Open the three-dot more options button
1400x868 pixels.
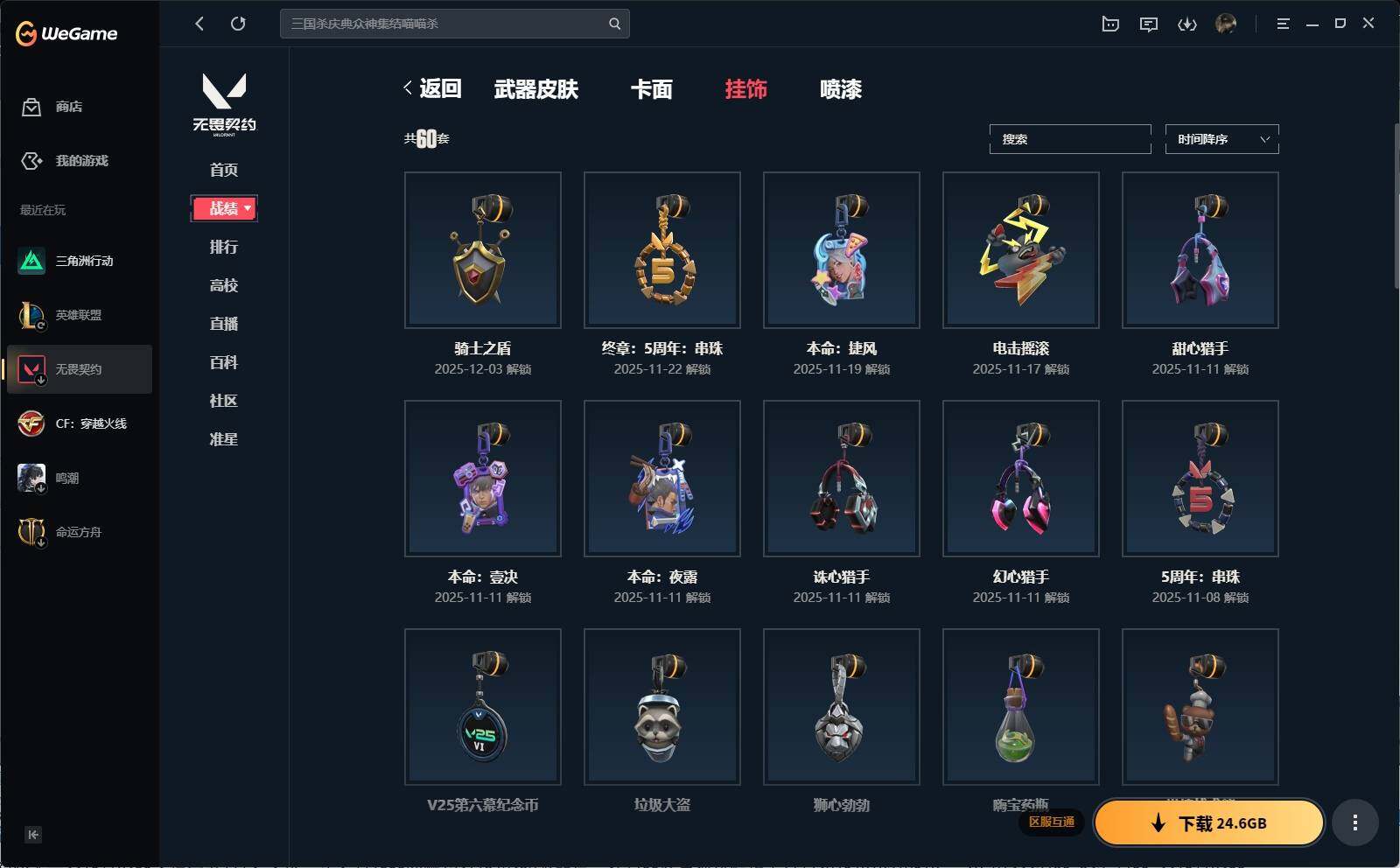1355,822
